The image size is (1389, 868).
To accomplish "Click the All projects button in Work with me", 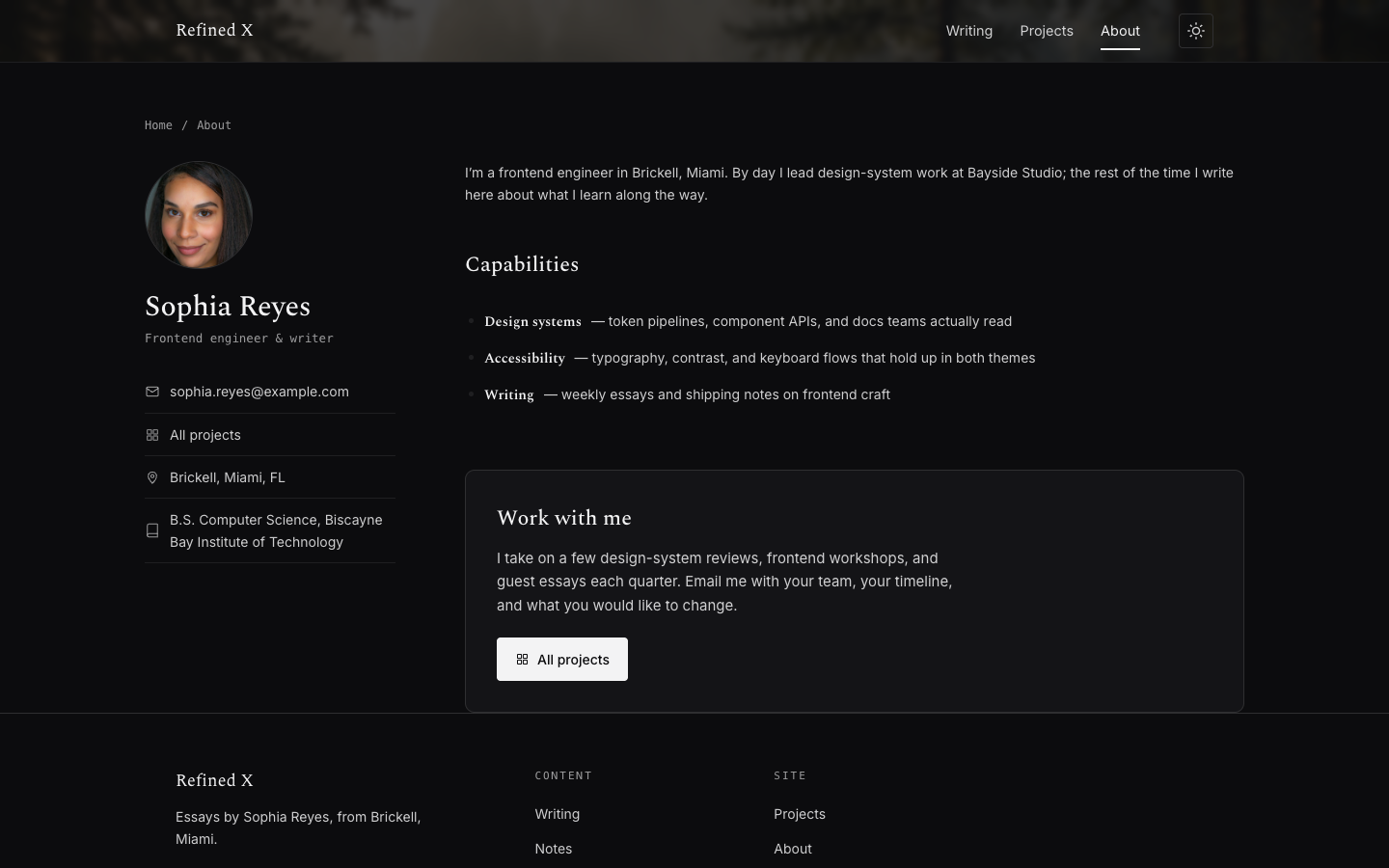I will point(562,659).
